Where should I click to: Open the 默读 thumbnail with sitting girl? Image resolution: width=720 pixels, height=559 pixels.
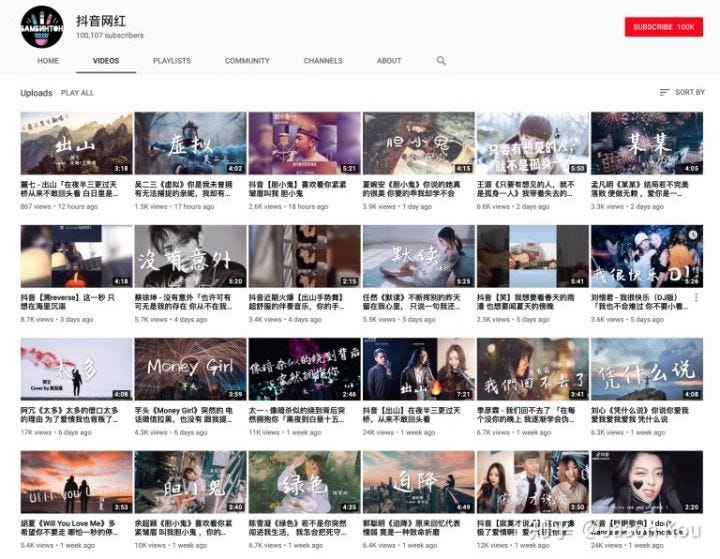coord(419,256)
